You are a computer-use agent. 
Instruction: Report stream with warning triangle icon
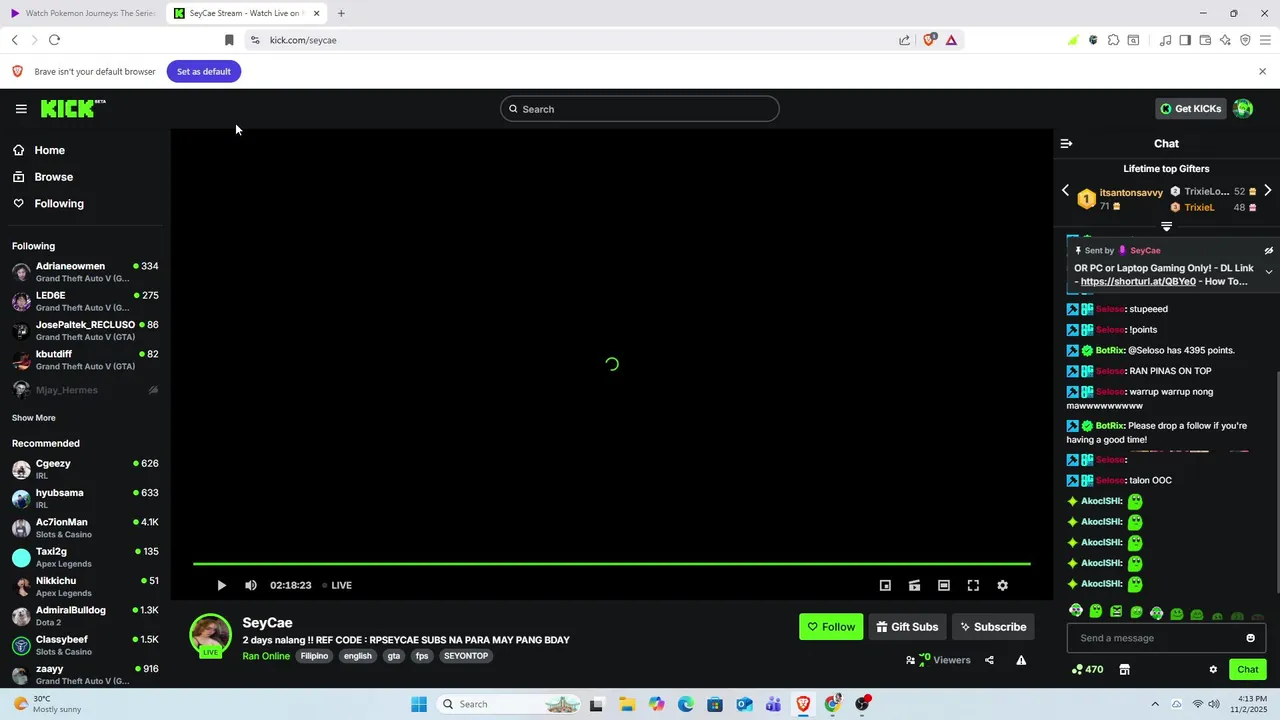1021,660
